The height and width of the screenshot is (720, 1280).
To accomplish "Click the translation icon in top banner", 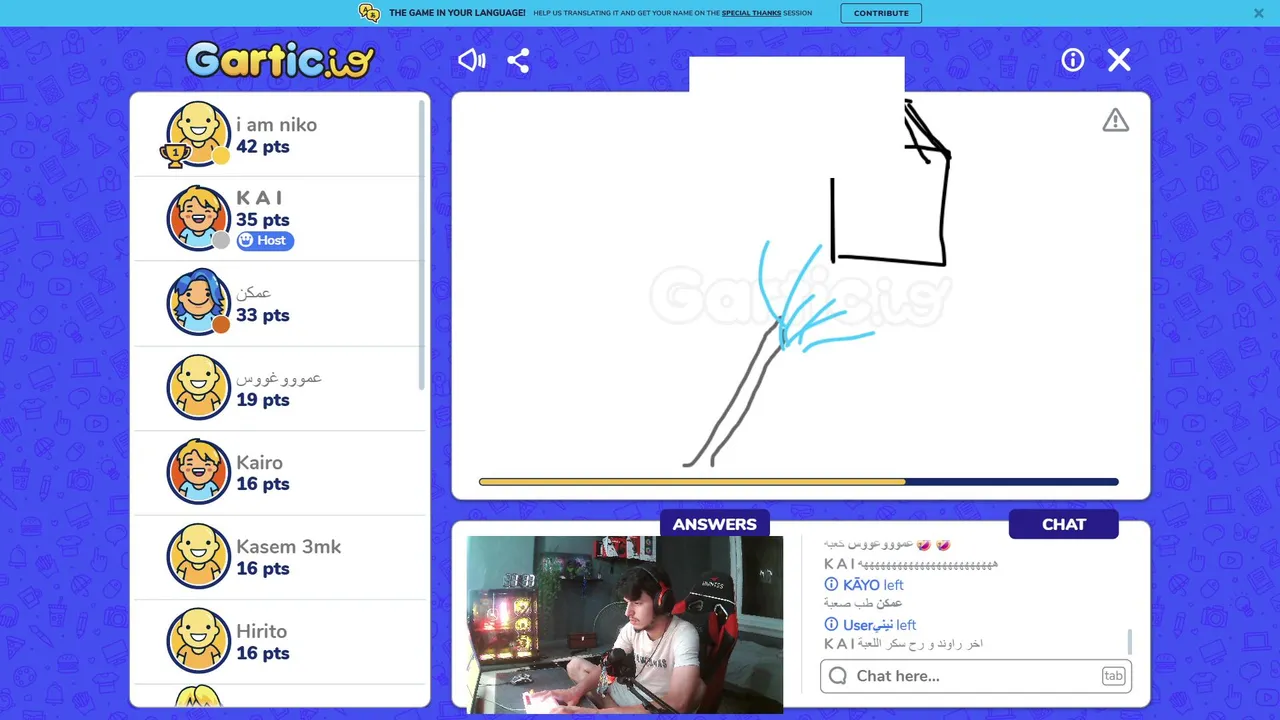I will point(369,13).
